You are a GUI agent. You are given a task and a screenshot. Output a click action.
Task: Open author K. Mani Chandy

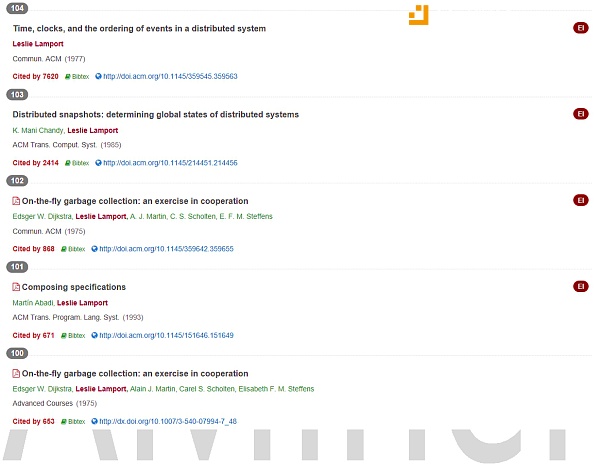[x=38, y=131]
